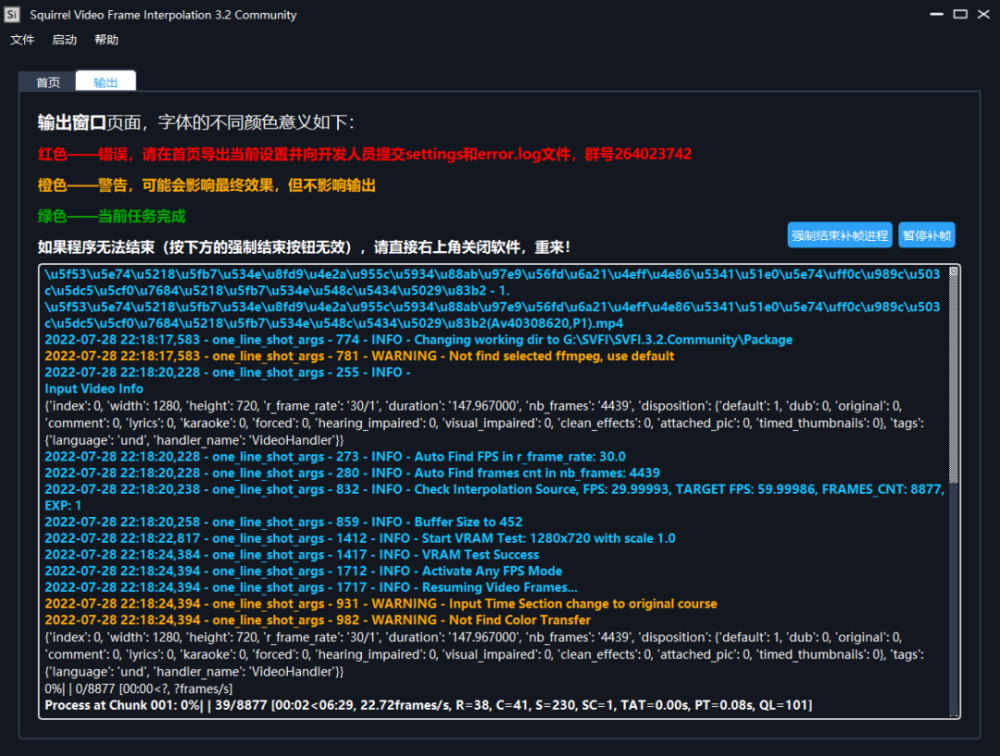Minimize the SVFI window

(x=931, y=14)
